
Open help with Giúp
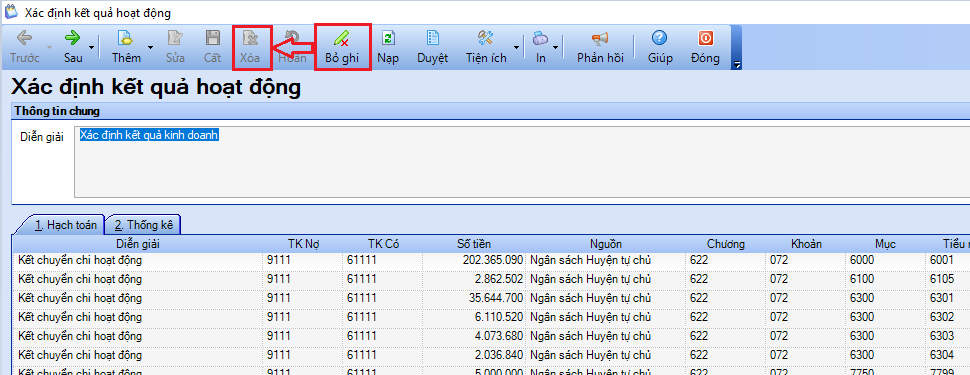[x=660, y=47]
